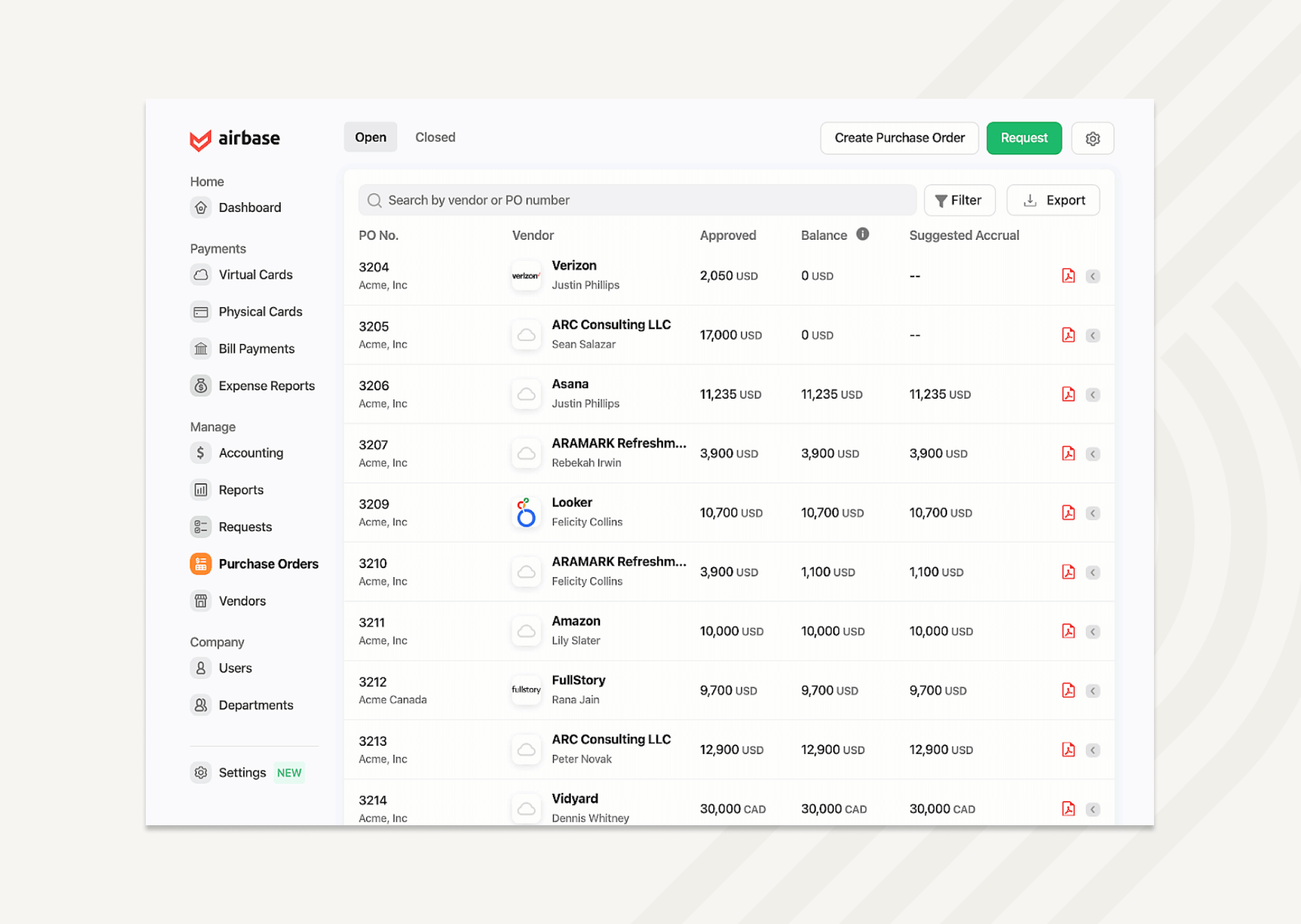Click PO number 3210
The image size is (1301, 924).
[x=373, y=563]
